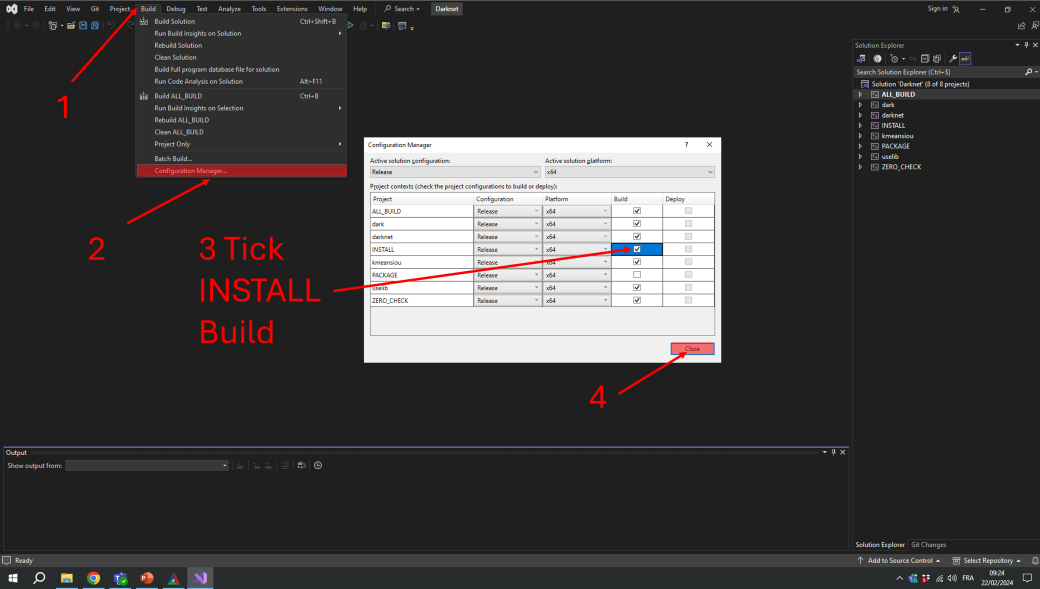Click the top Search box button

[x=402, y=9]
